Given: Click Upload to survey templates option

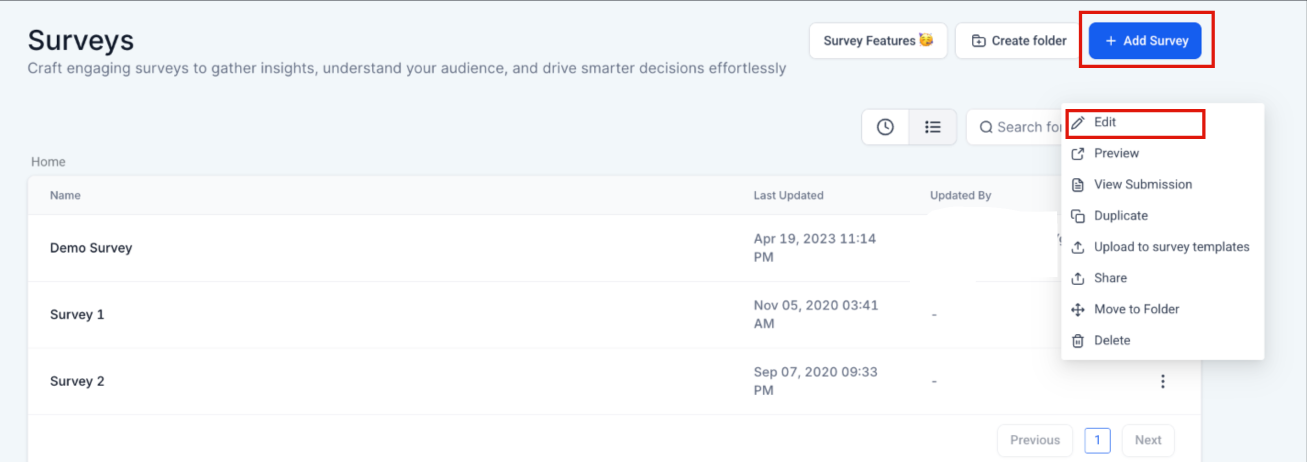Looking at the screenshot, I should point(1171,247).
